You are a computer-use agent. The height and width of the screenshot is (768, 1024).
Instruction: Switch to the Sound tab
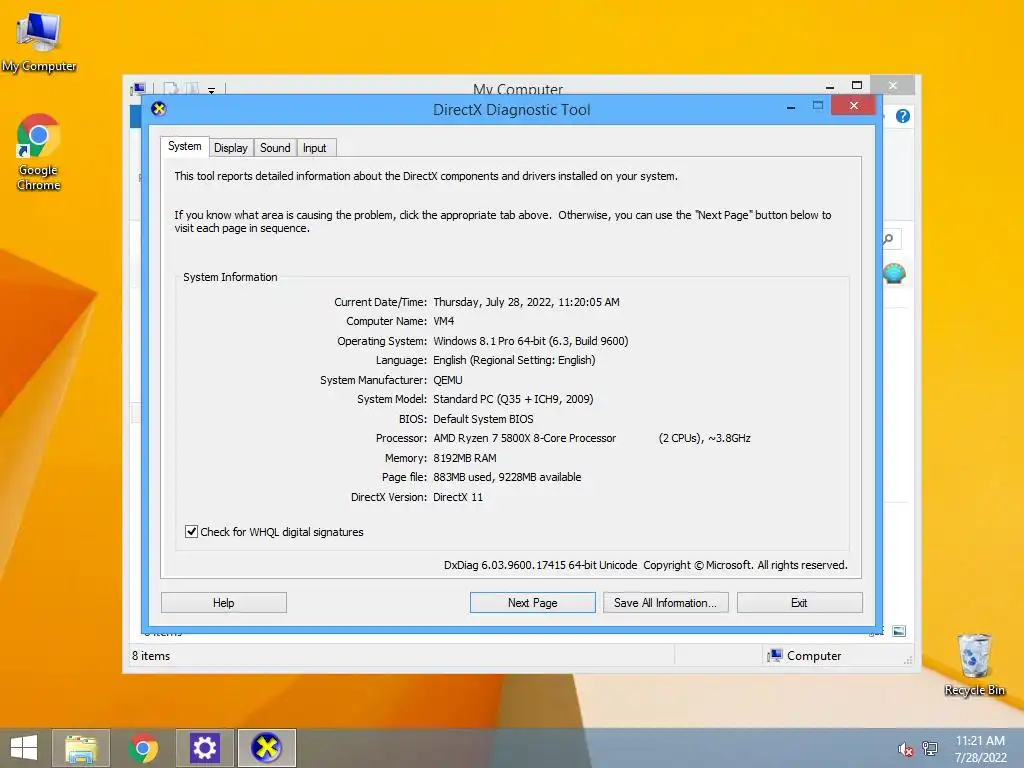[x=275, y=148]
